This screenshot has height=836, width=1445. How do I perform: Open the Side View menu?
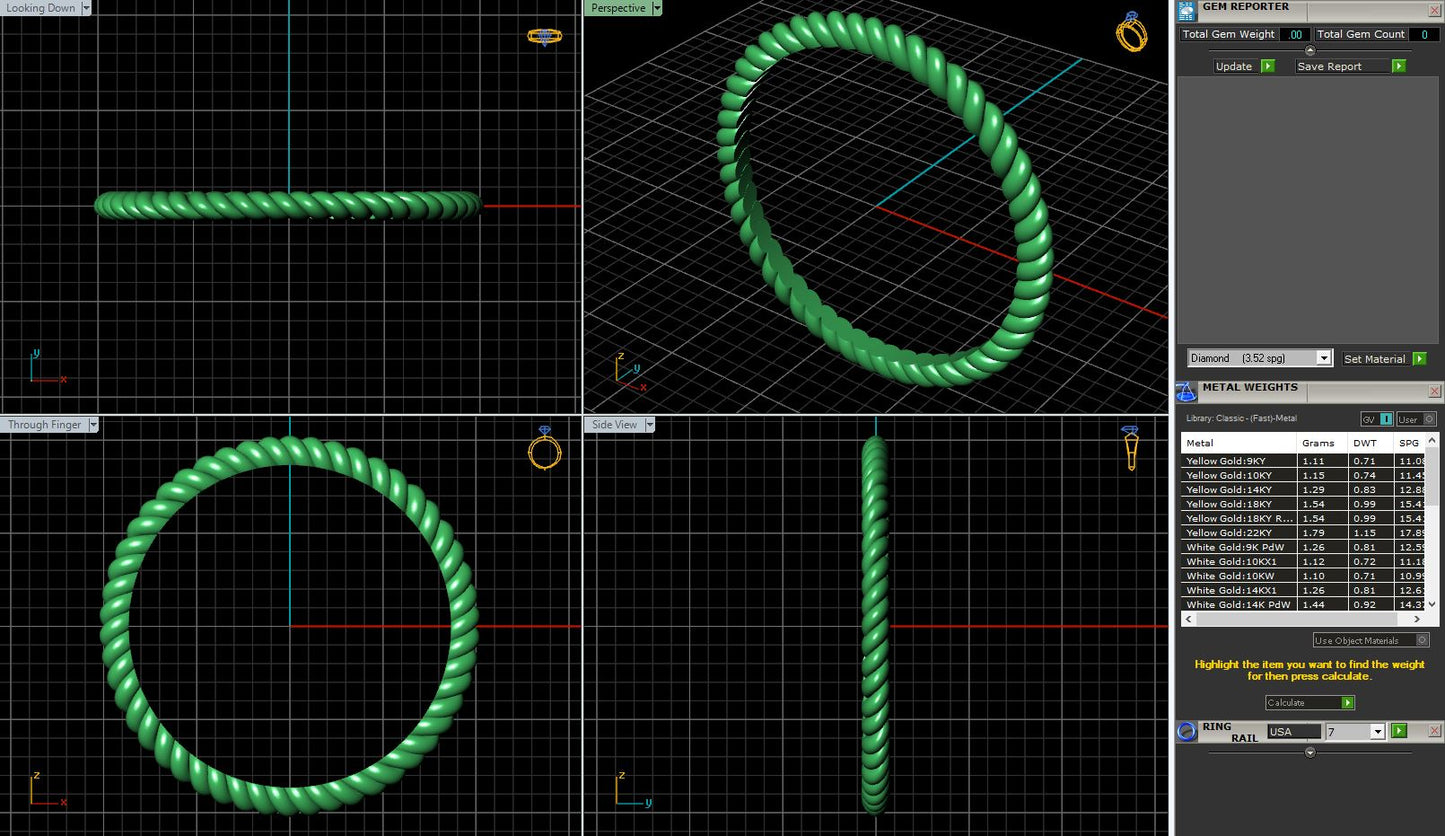(x=648, y=424)
